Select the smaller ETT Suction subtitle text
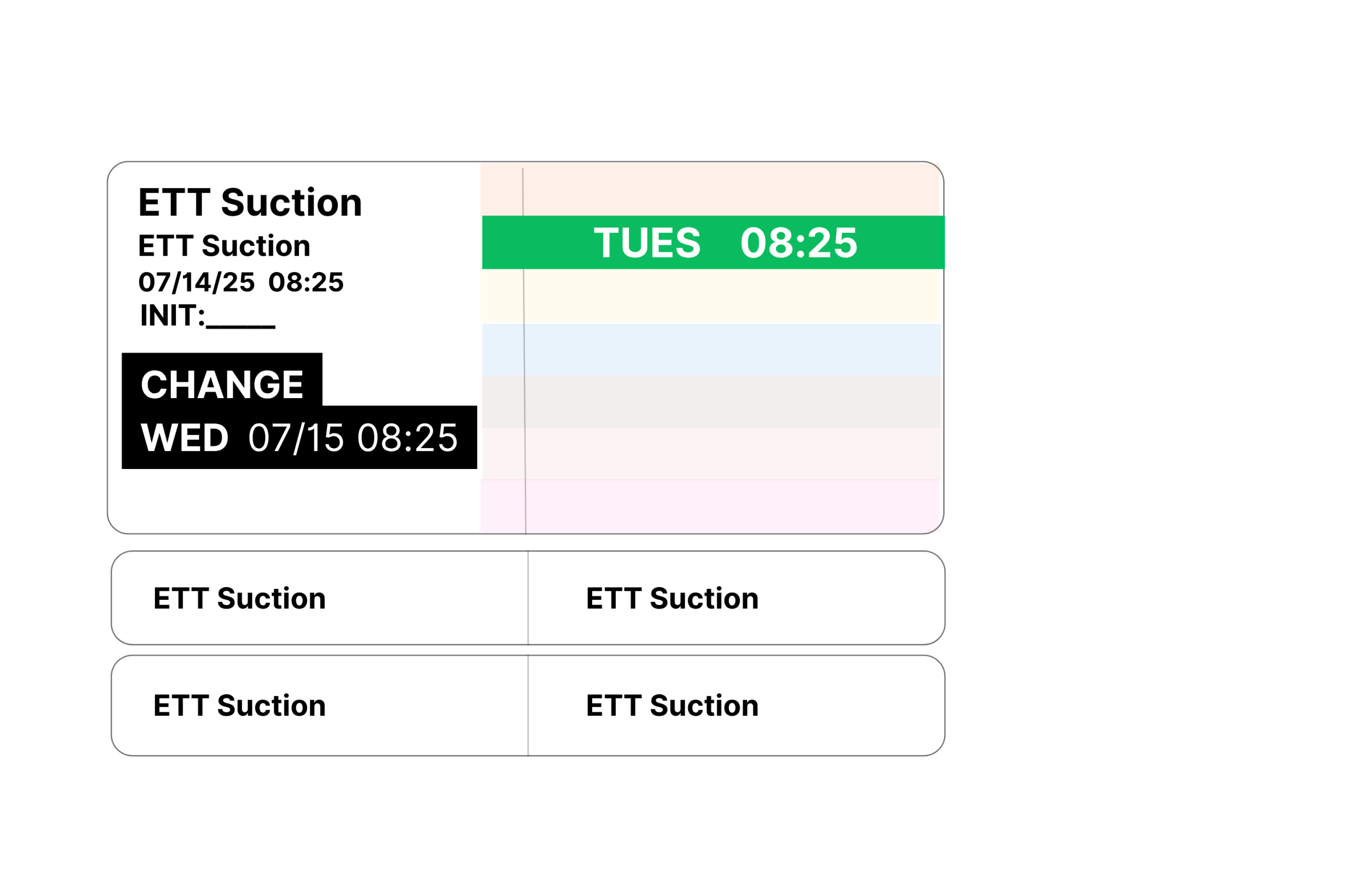This screenshot has height=896, width=1345. (224, 246)
